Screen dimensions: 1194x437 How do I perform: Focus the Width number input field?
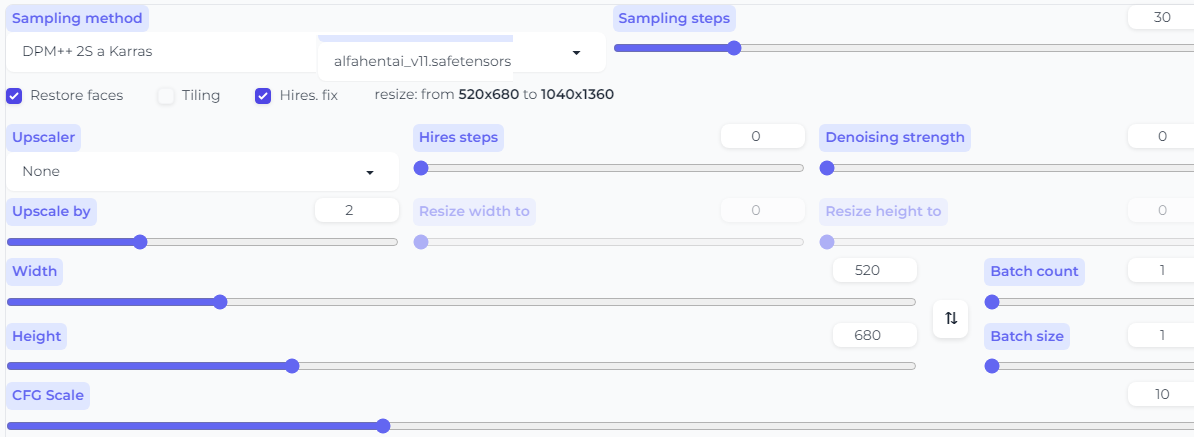875,271
